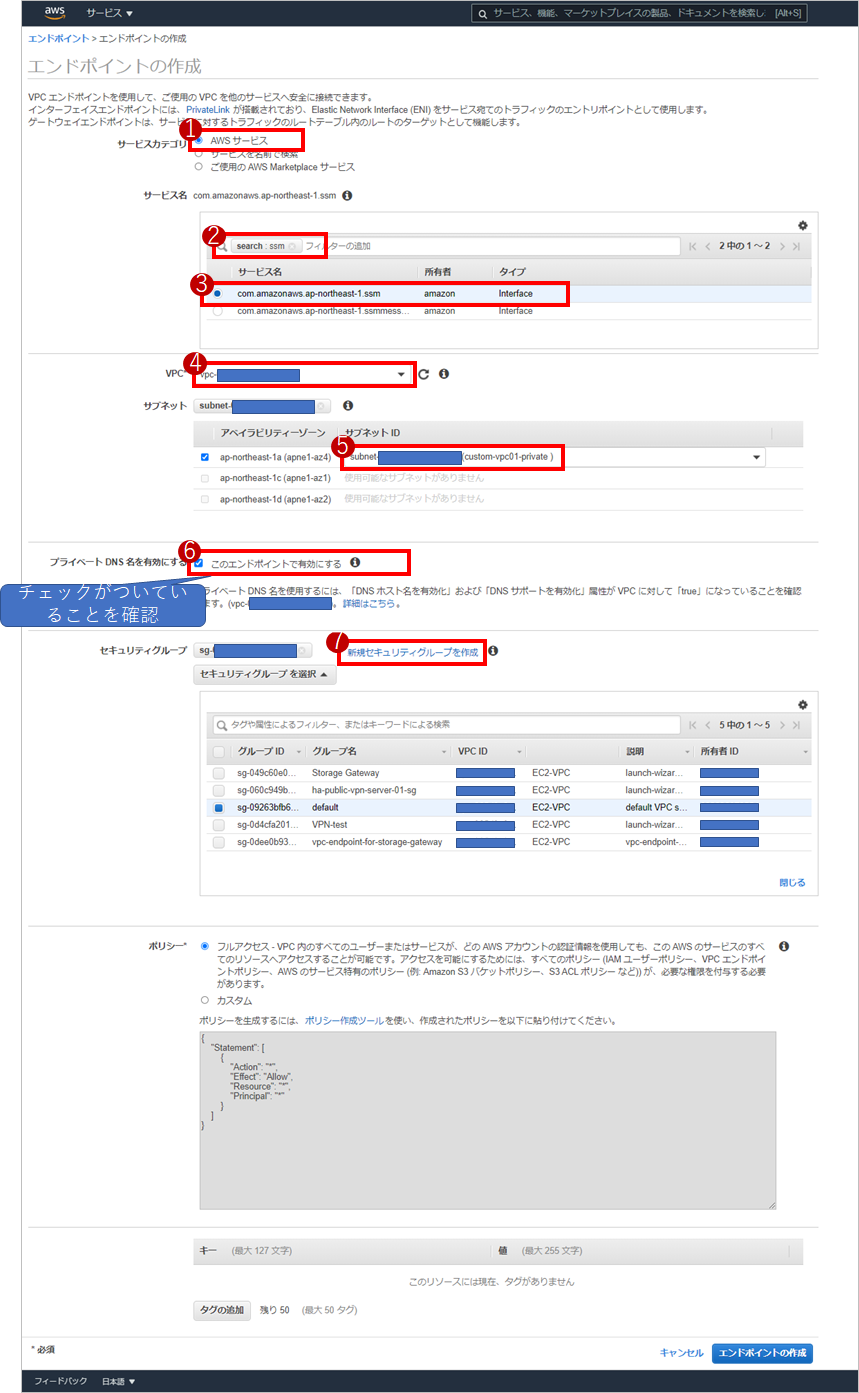Viewport: 859px width, 1393px height.
Task: Open the VPC ID column dropdown arrow
Action: [520, 752]
